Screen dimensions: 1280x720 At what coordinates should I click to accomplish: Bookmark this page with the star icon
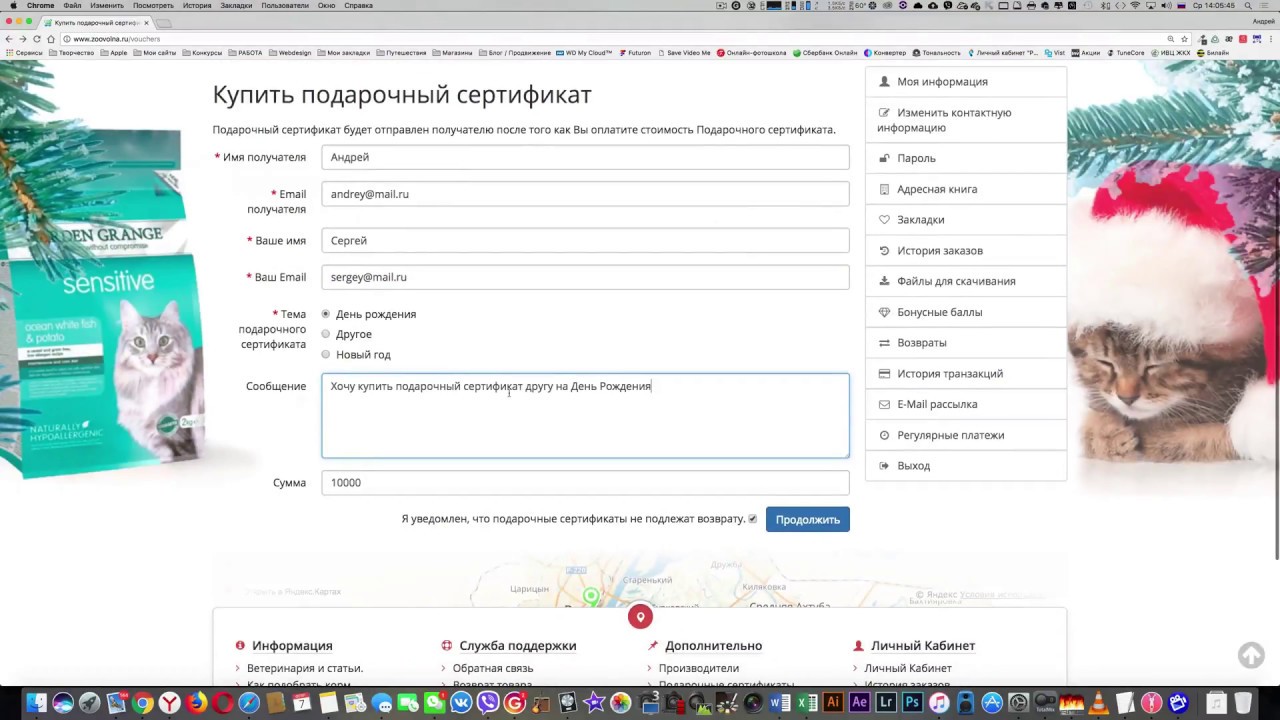click(1185, 39)
